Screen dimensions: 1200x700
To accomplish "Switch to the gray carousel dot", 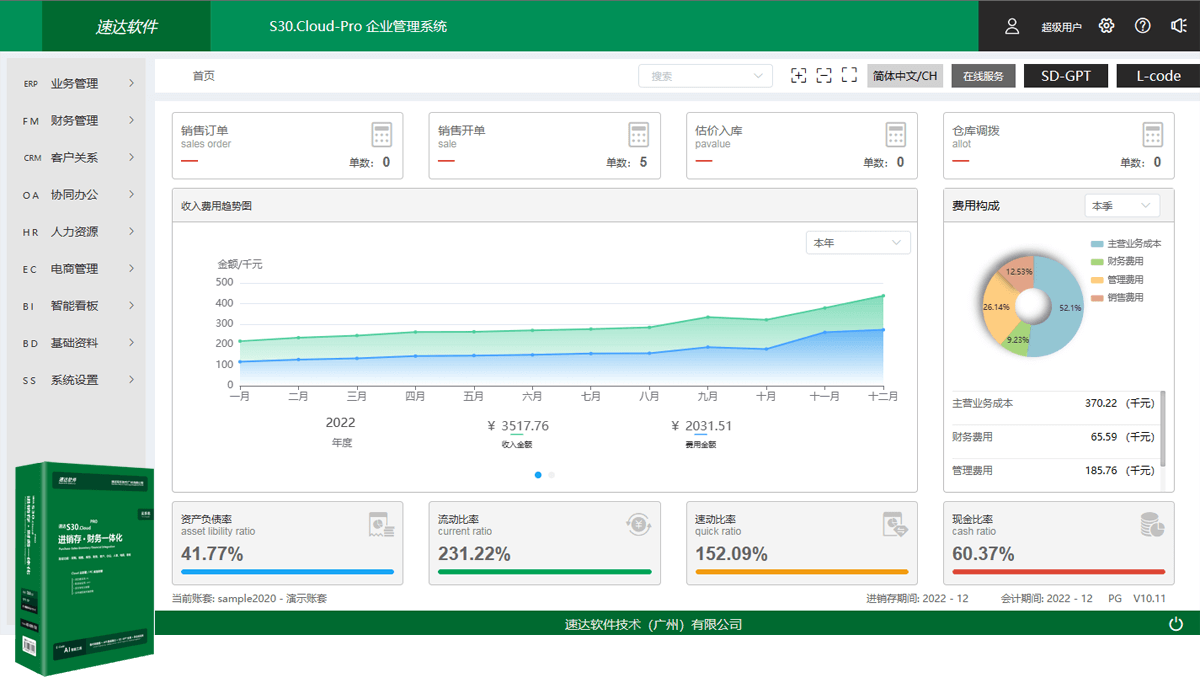I will click(551, 475).
